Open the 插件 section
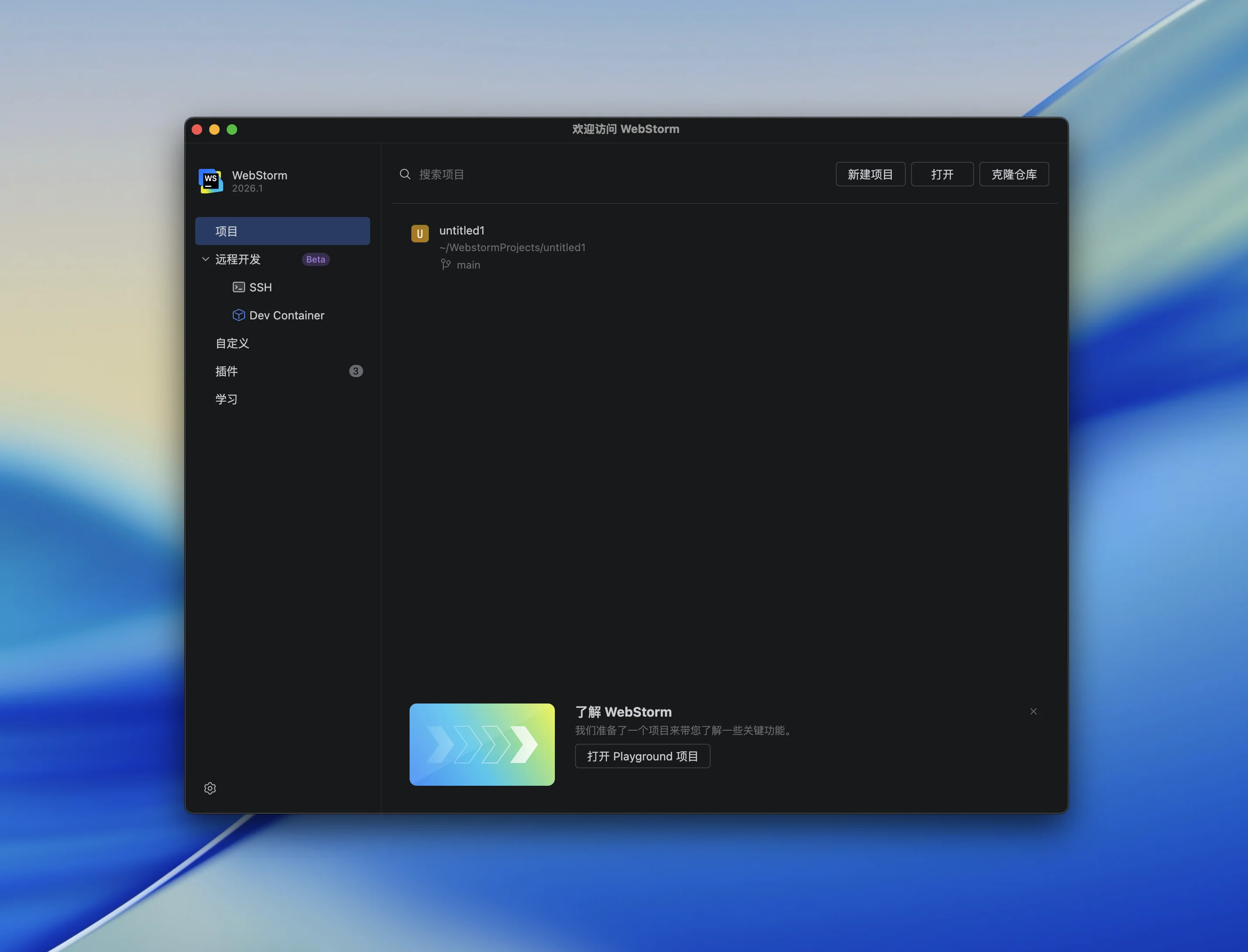The height and width of the screenshot is (952, 1248). 227,371
